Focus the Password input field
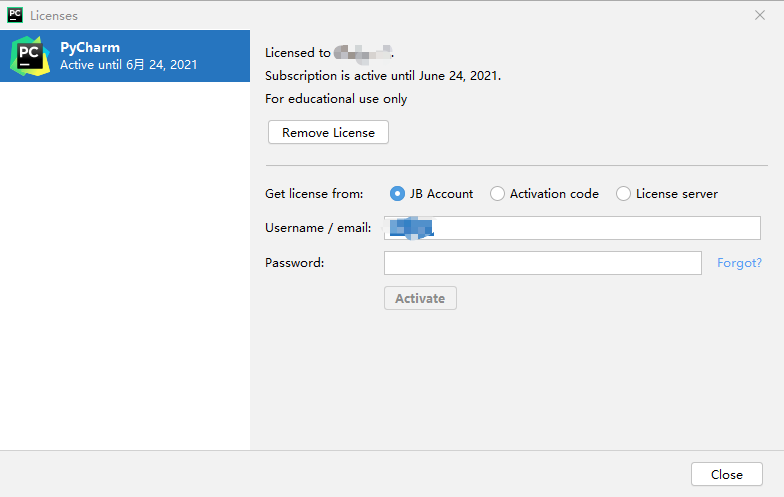 tap(542, 263)
